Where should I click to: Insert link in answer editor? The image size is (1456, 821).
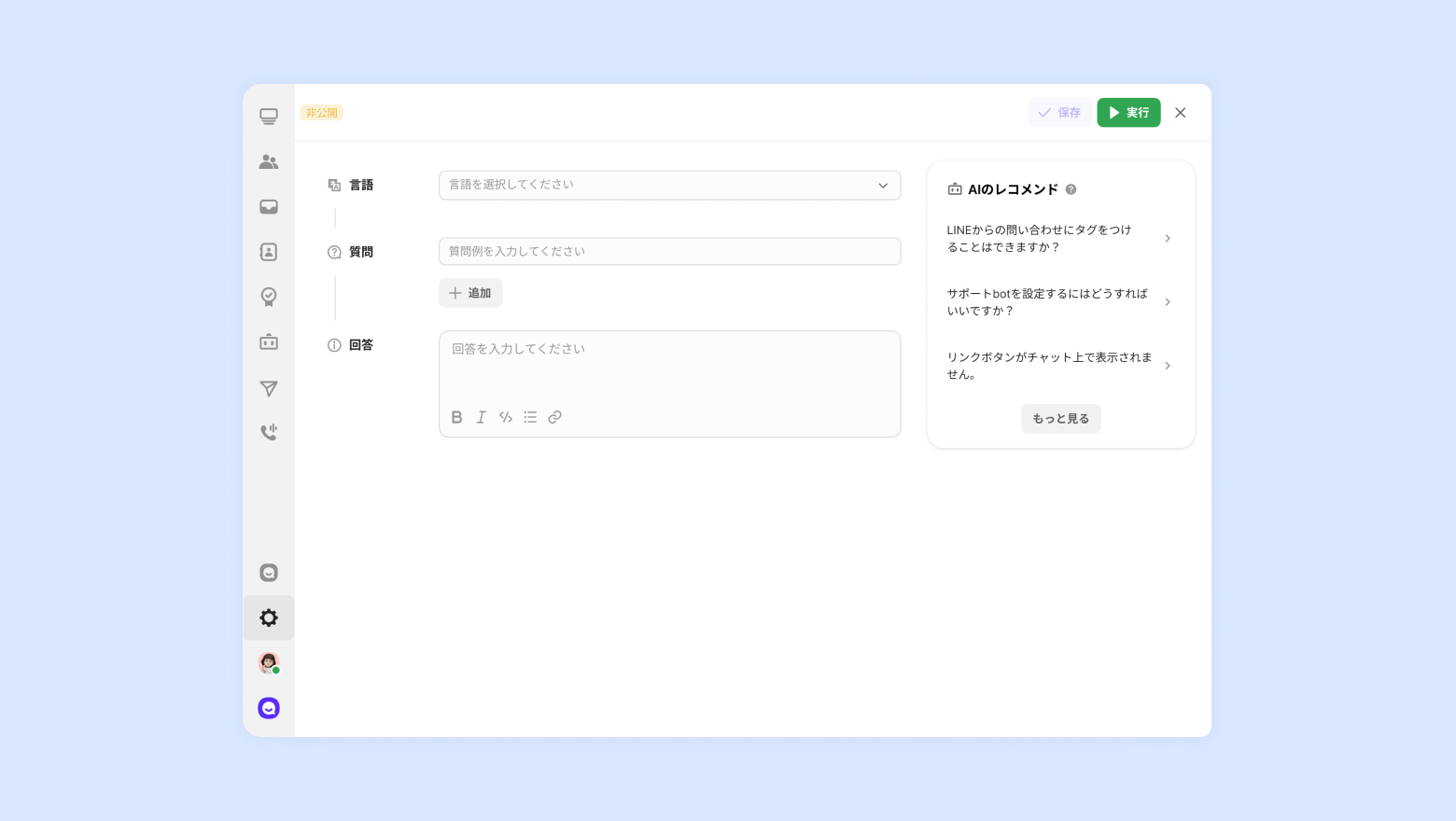(x=554, y=417)
